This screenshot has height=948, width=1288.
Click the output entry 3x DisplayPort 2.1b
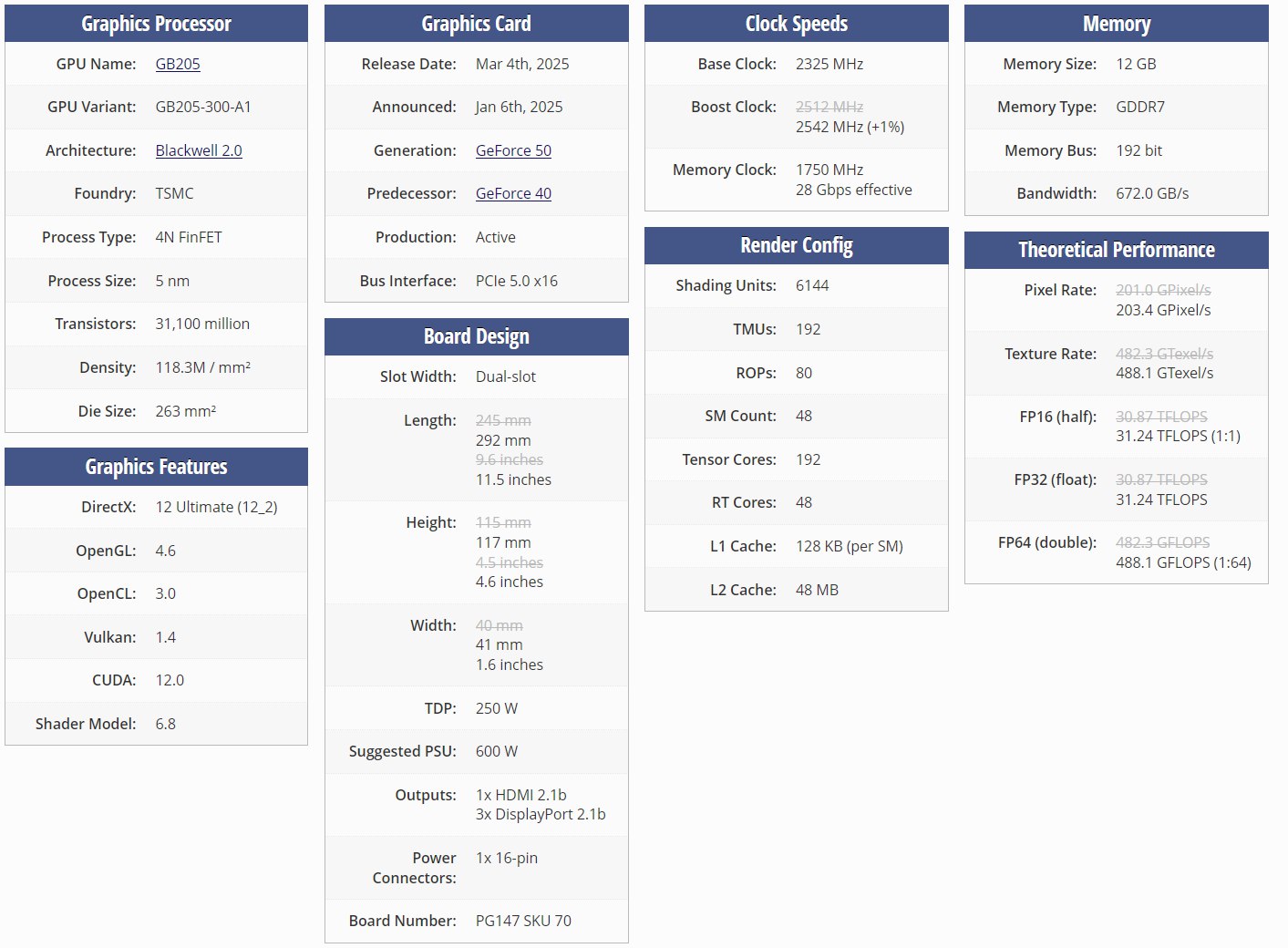coord(541,814)
